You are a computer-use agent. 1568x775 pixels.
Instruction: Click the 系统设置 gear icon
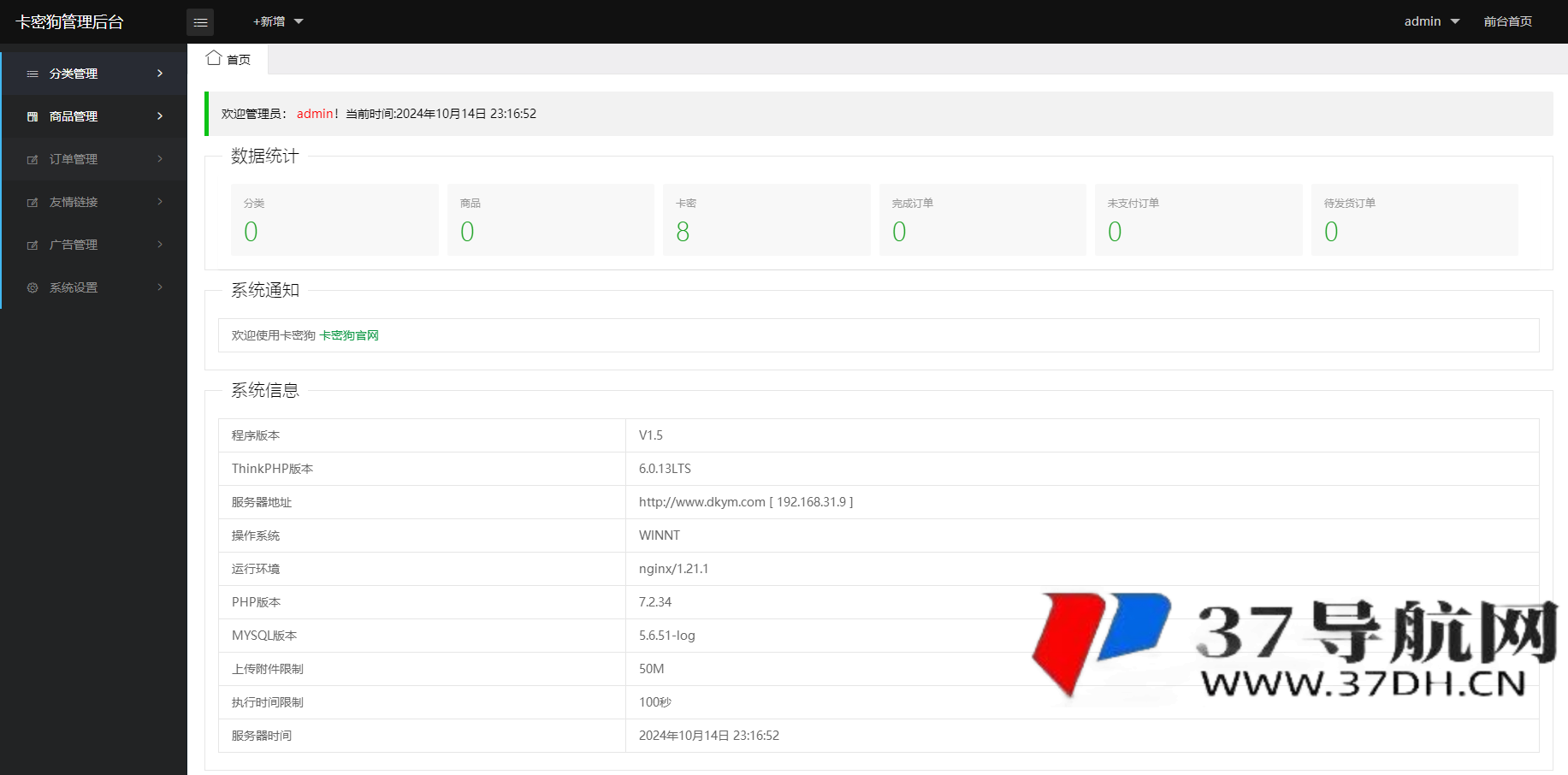click(33, 288)
